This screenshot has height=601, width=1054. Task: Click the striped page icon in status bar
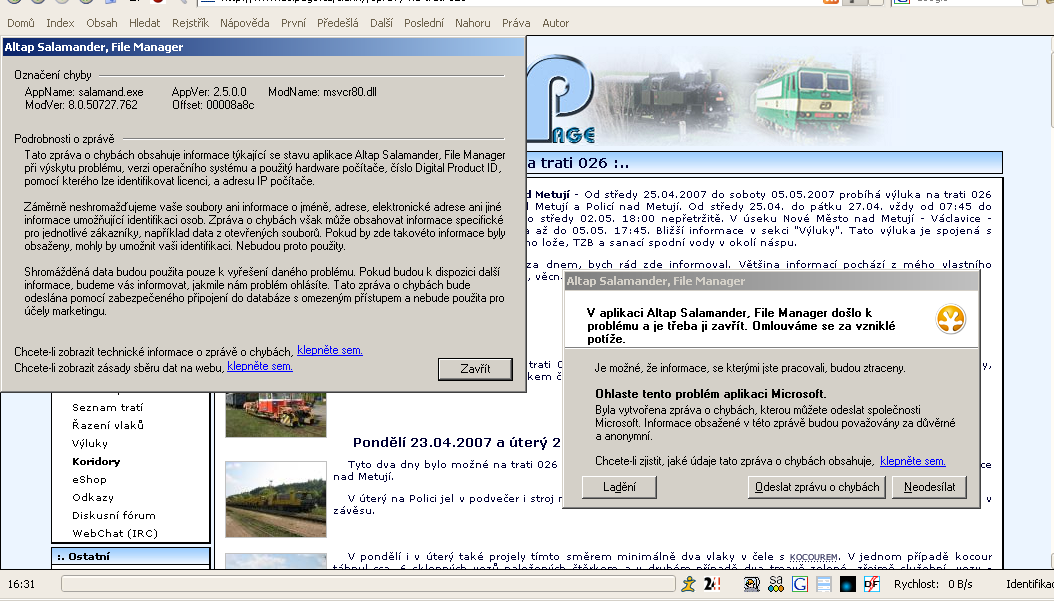pos(823,584)
